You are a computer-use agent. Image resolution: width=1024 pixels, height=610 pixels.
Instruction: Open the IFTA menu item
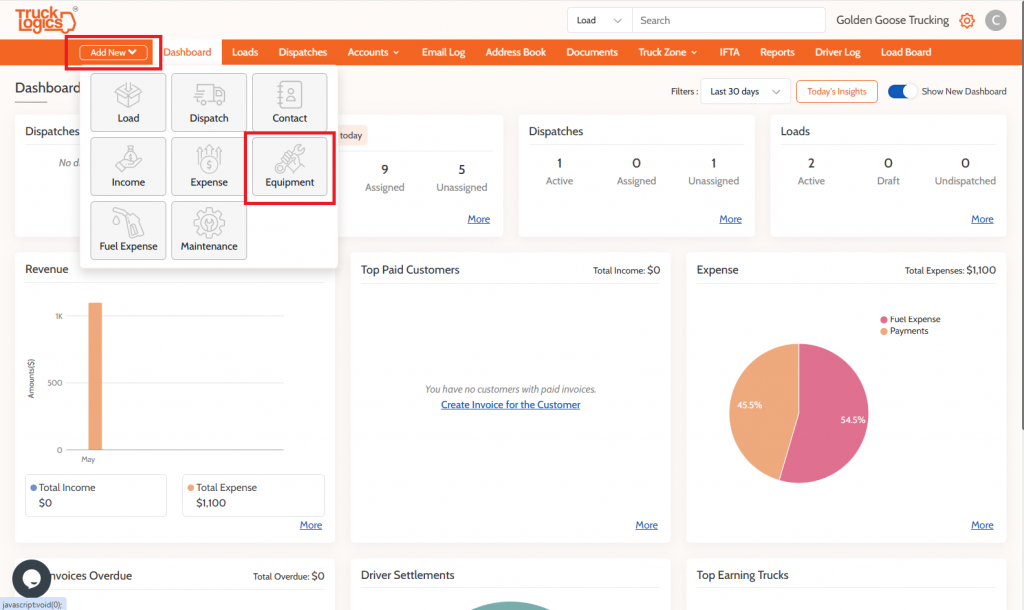pyautogui.click(x=729, y=52)
